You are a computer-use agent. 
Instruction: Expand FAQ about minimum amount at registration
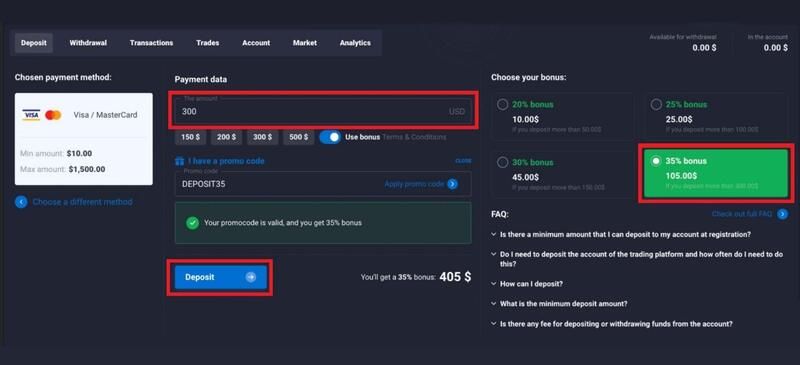coord(621,234)
